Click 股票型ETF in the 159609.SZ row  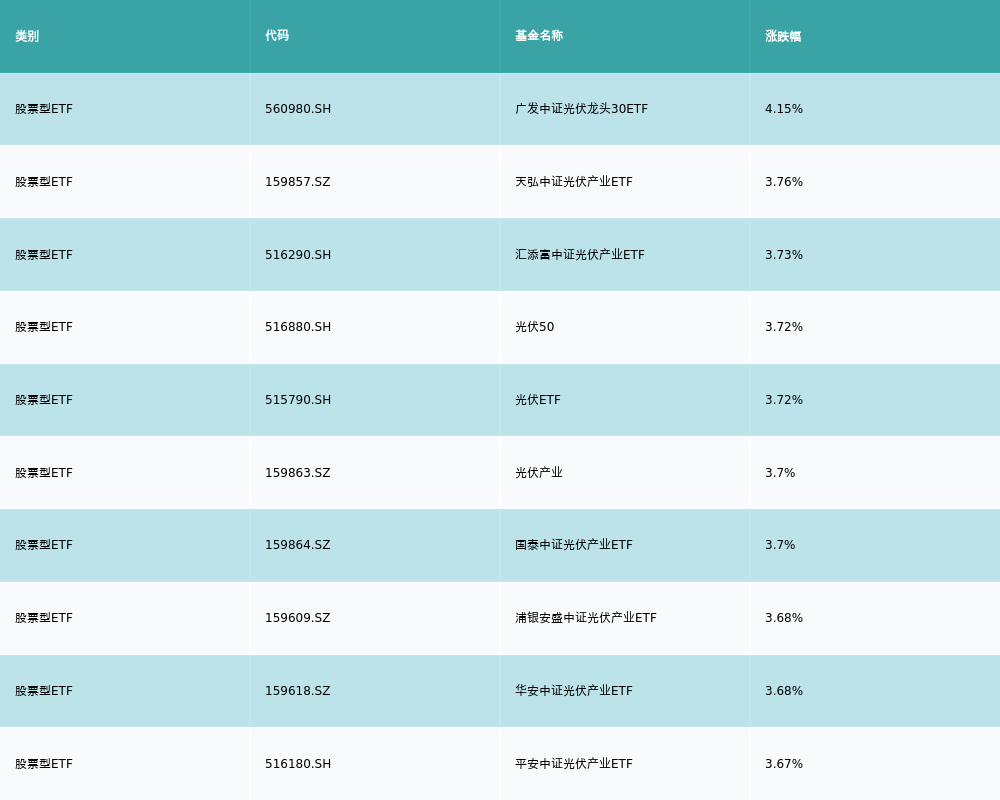(x=44, y=618)
